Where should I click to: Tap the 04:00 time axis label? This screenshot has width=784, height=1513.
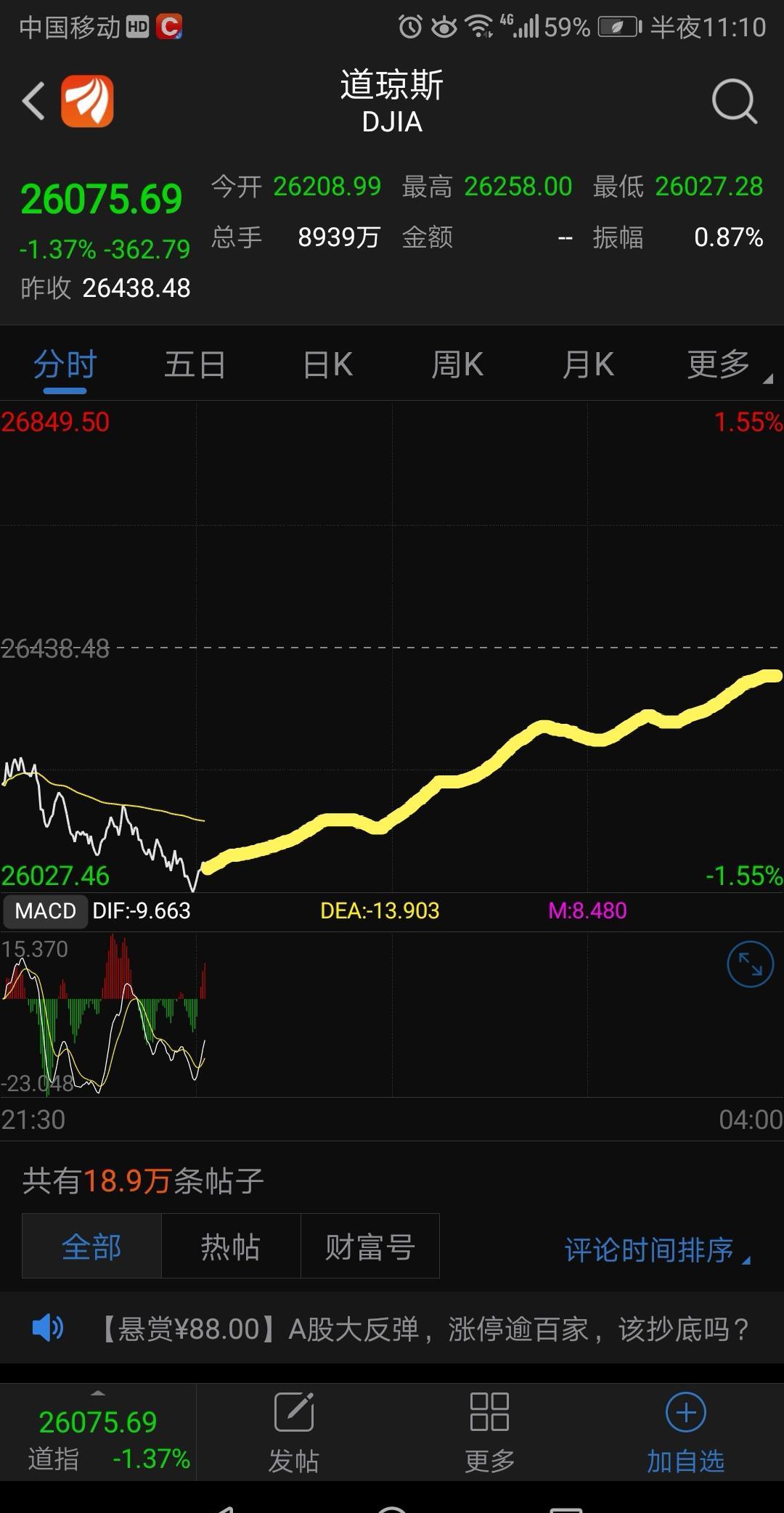751,1120
